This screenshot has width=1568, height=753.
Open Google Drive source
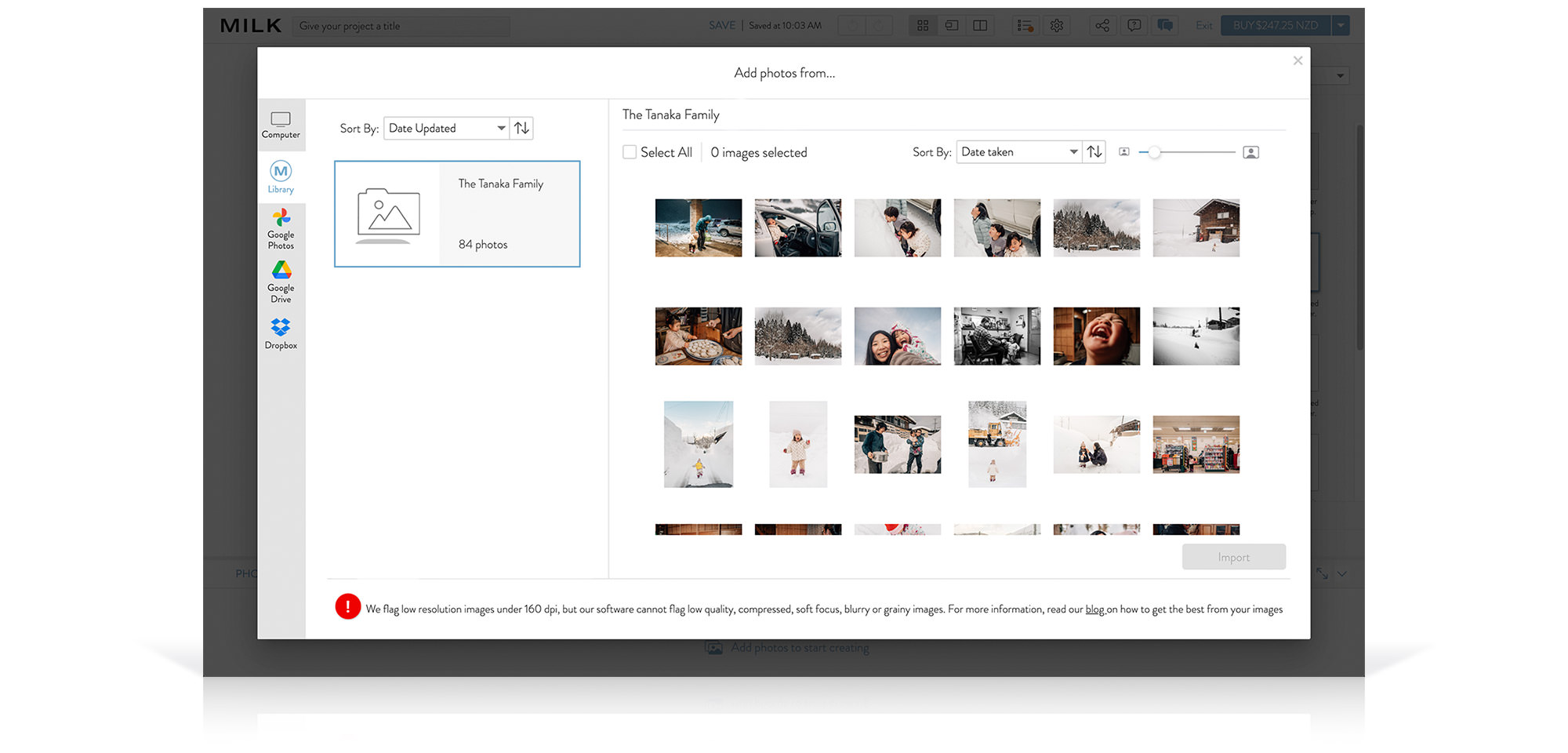click(x=281, y=282)
